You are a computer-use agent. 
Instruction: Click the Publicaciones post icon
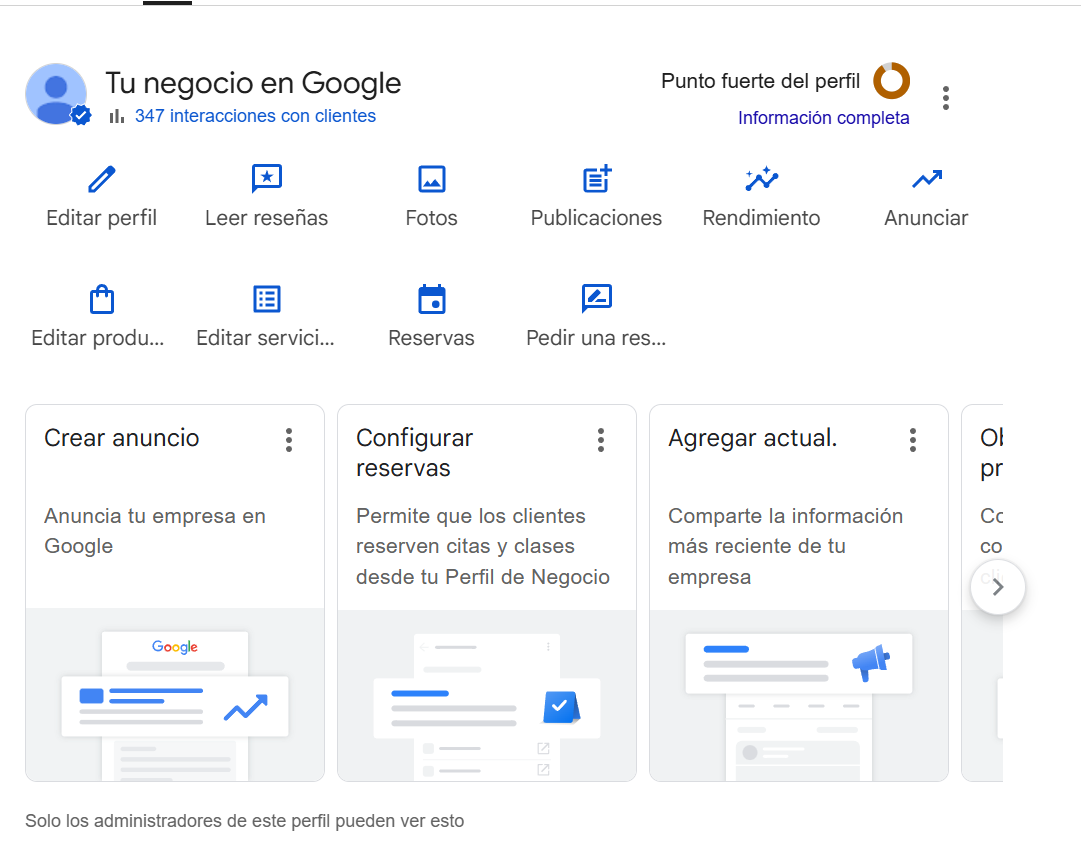pyautogui.click(x=597, y=180)
